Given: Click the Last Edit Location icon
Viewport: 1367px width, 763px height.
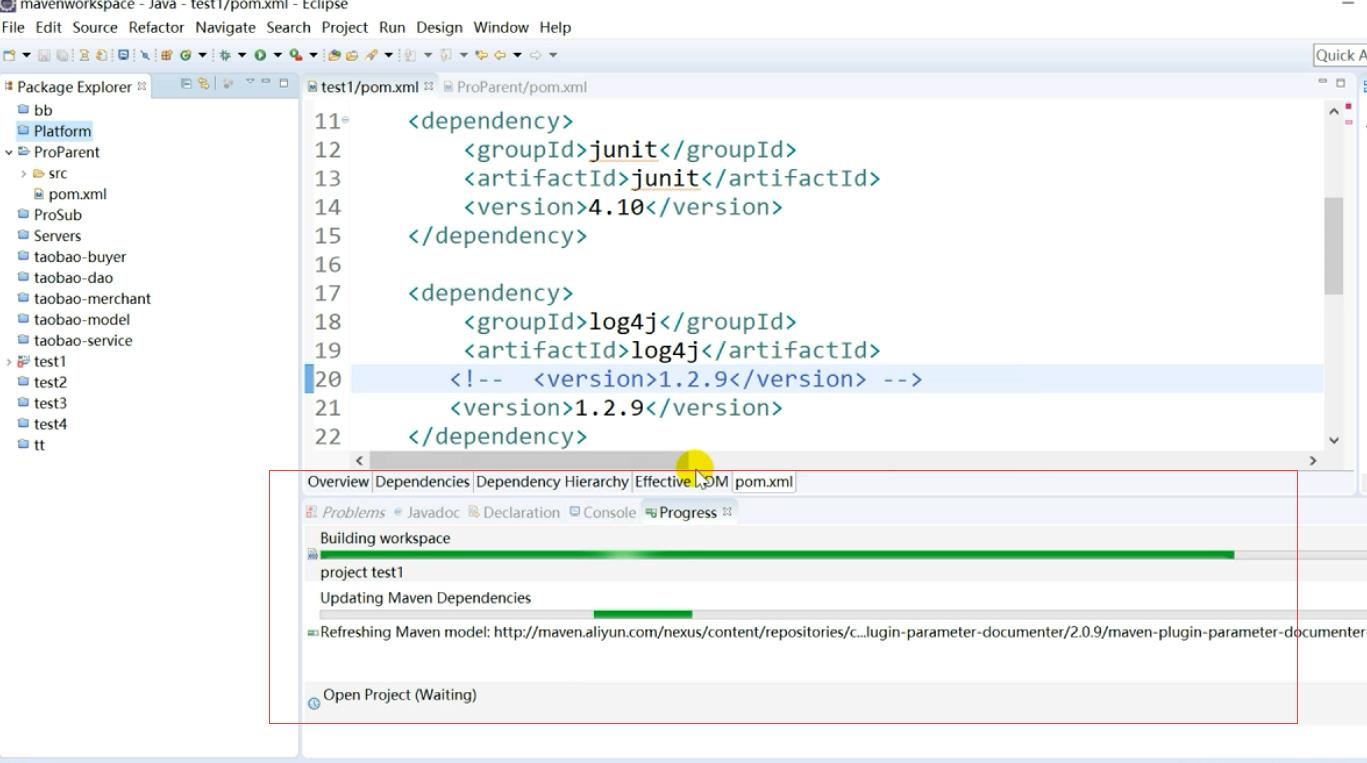Looking at the screenshot, I should 481,55.
